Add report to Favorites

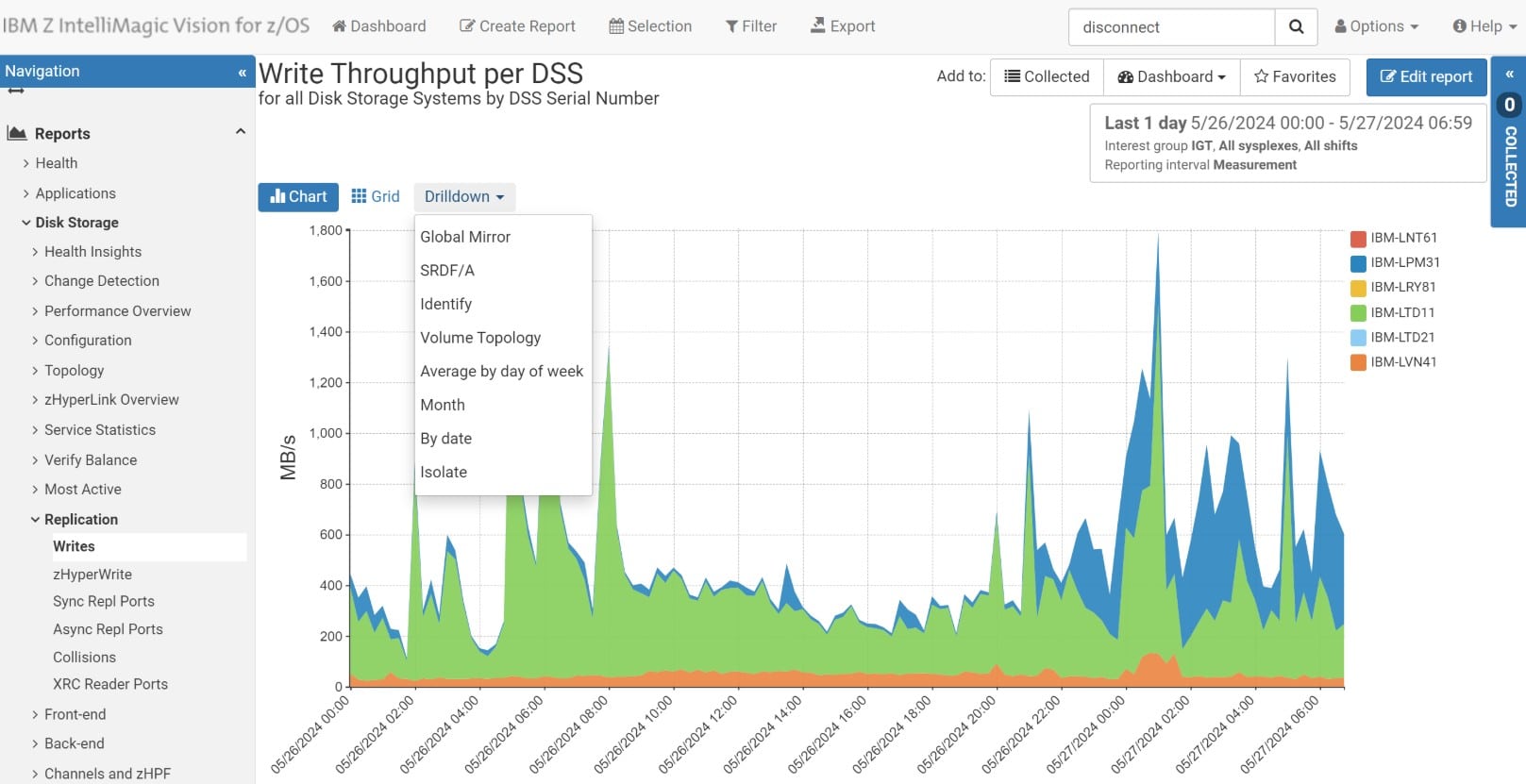coord(1295,76)
